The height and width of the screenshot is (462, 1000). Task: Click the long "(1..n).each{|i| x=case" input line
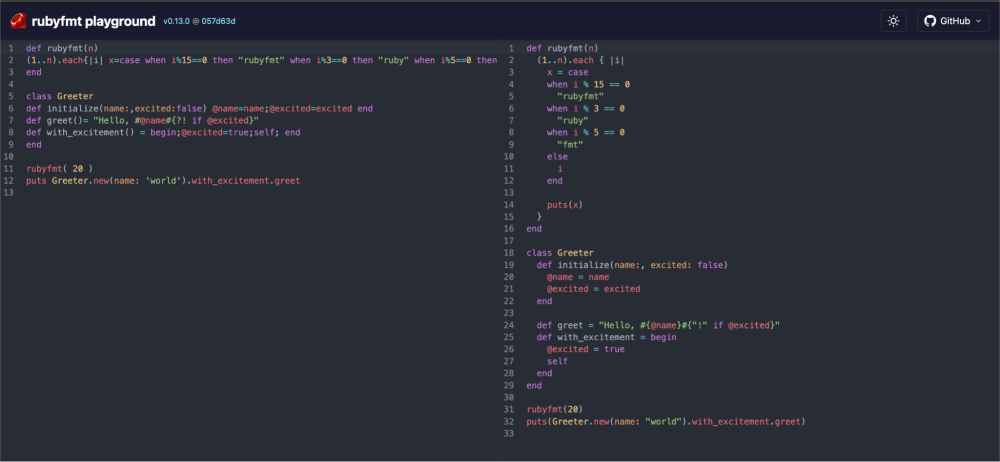coord(261,60)
